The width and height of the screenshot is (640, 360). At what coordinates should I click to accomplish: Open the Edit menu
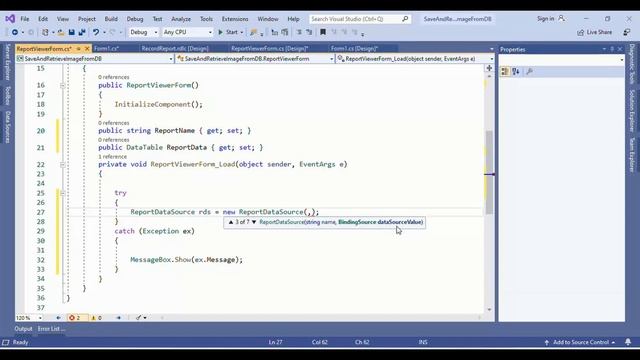tap(43, 19)
